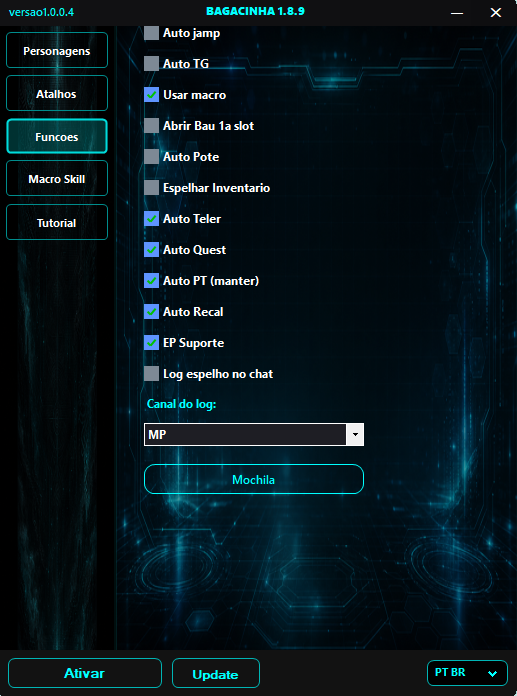The width and height of the screenshot is (517, 696).
Task: Enable the Auto jamp checkbox
Action: pos(151,33)
